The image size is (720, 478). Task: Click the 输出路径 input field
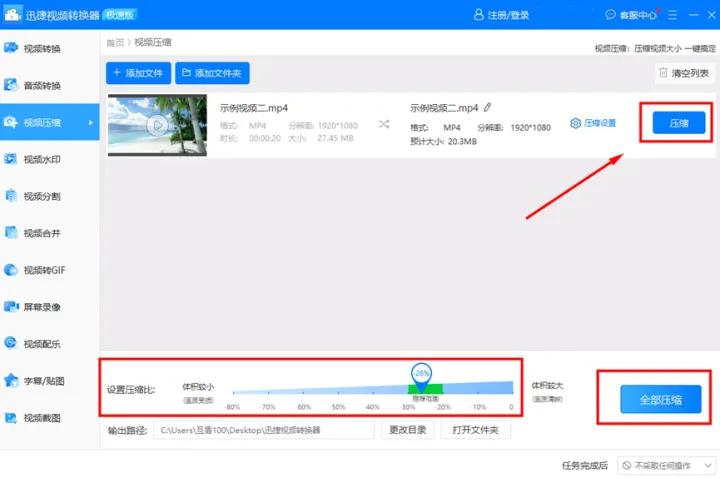point(264,430)
